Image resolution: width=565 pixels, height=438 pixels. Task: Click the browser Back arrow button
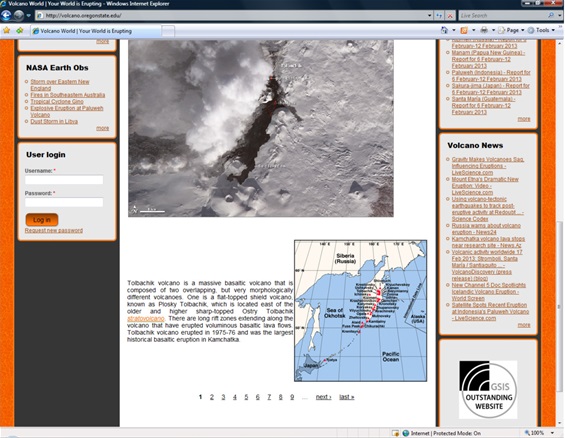pos(6,15)
